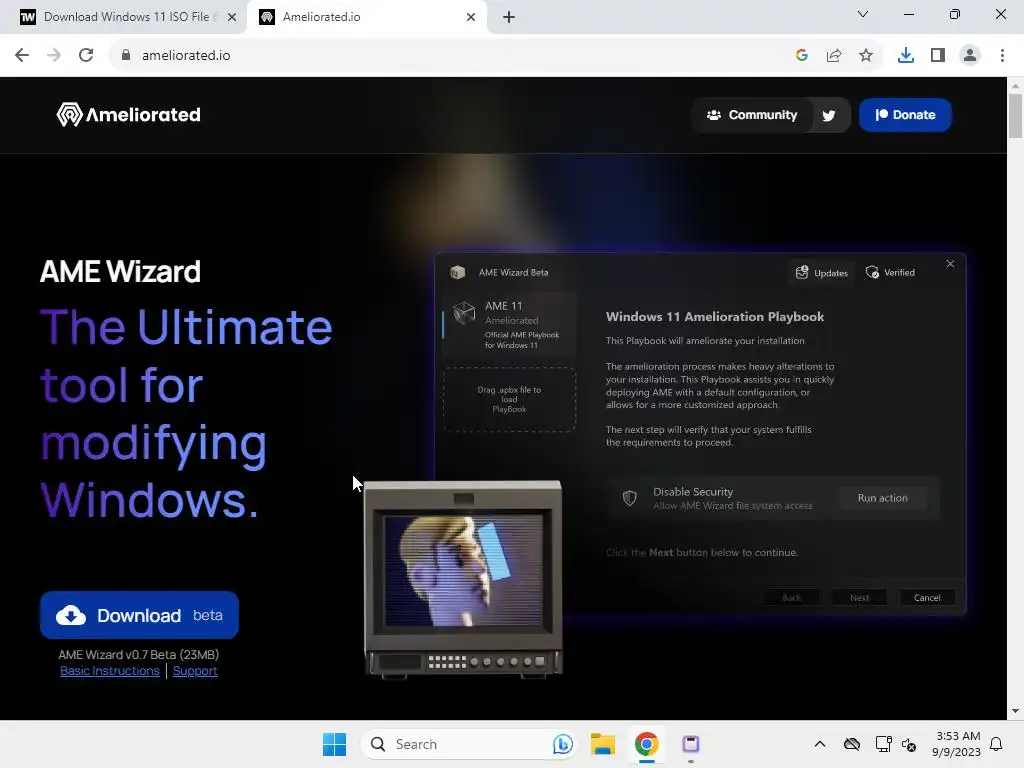The height and width of the screenshot is (768, 1024).
Task: Open Chrome downloads icon
Action: (906, 56)
